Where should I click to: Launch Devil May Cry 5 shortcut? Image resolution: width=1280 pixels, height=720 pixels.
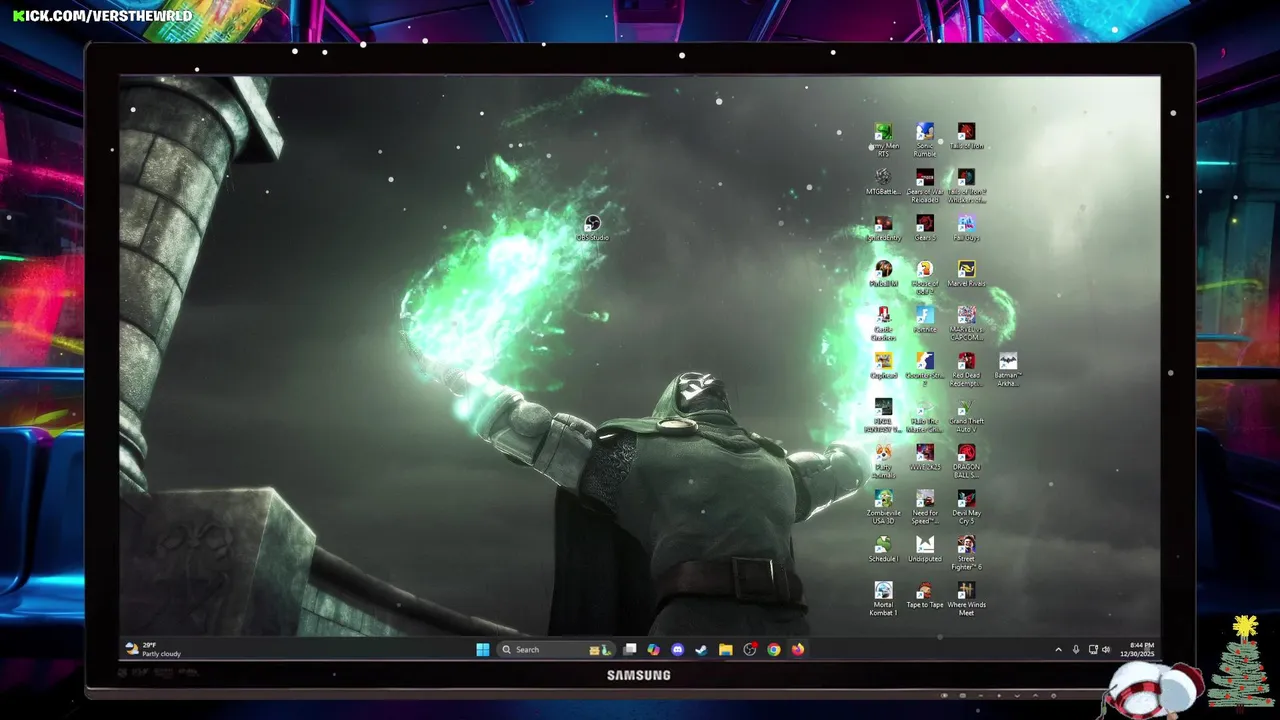click(x=966, y=507)
